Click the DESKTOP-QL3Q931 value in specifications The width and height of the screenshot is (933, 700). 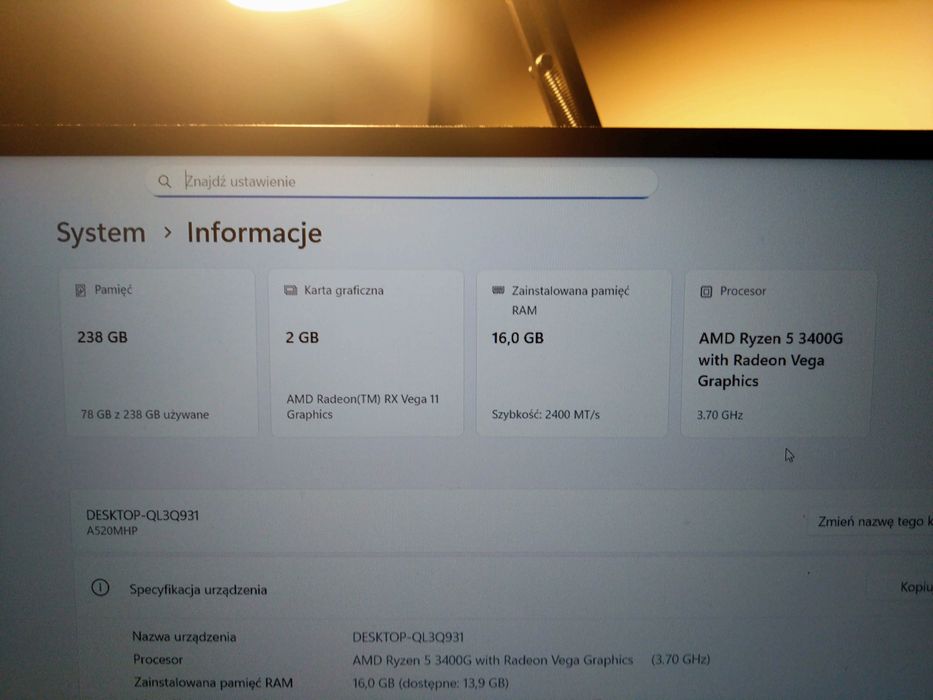pyautogui.click(x=408, y=637)
